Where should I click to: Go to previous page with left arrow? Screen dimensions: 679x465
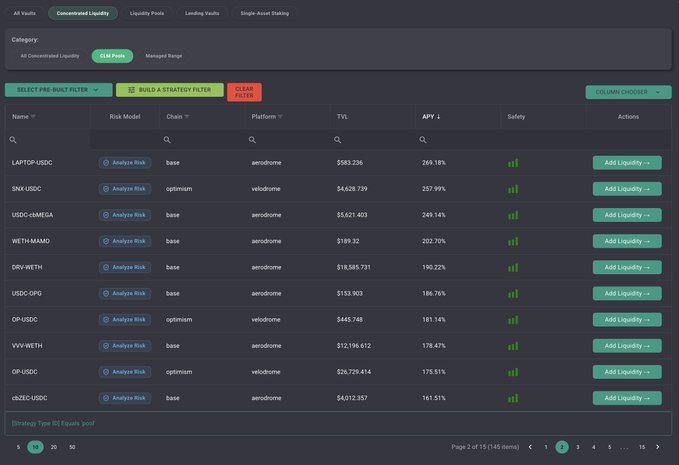click(530, 447)
